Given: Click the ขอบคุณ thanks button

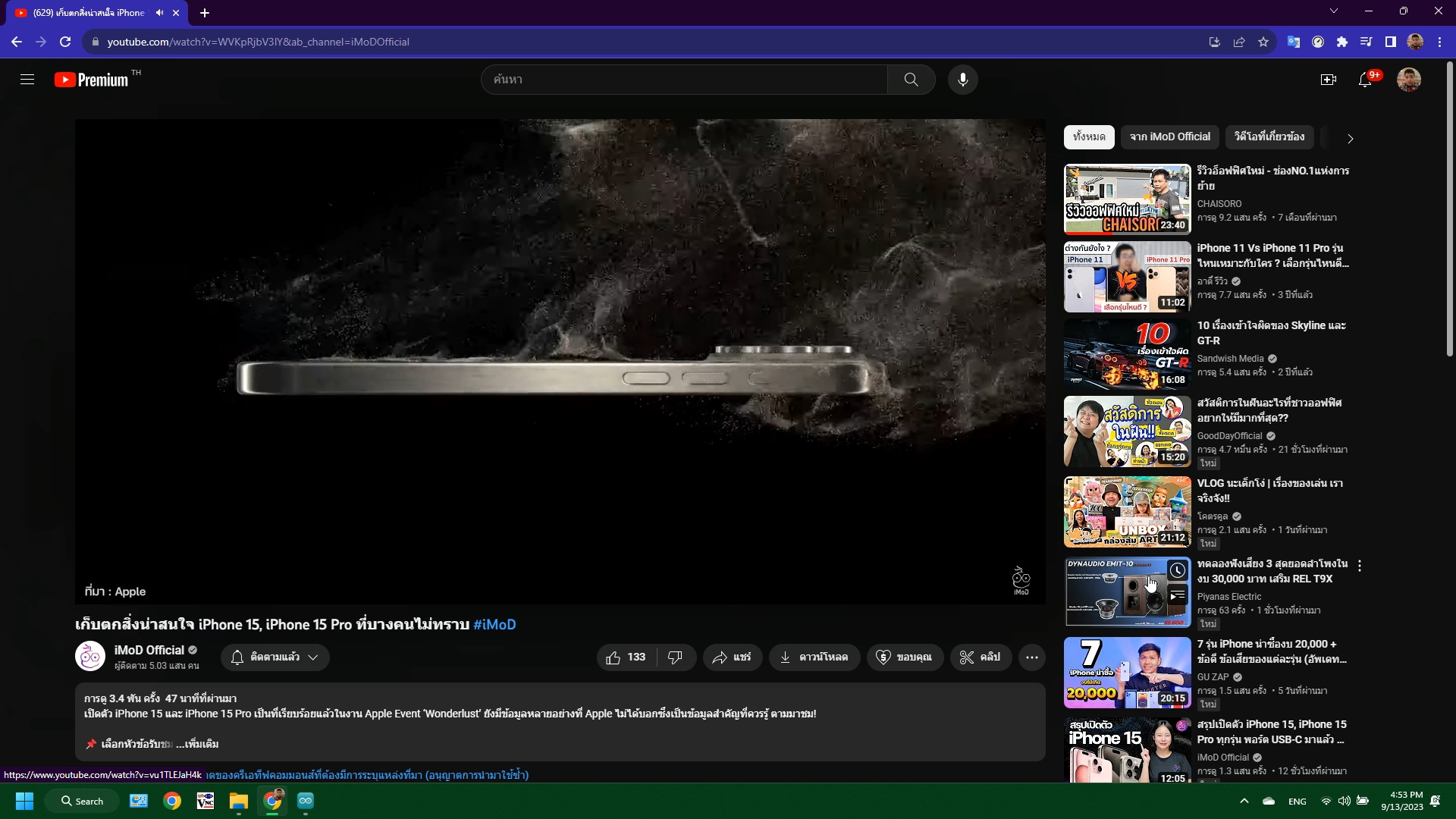Looking at the screenshot, I should [904, 657].
